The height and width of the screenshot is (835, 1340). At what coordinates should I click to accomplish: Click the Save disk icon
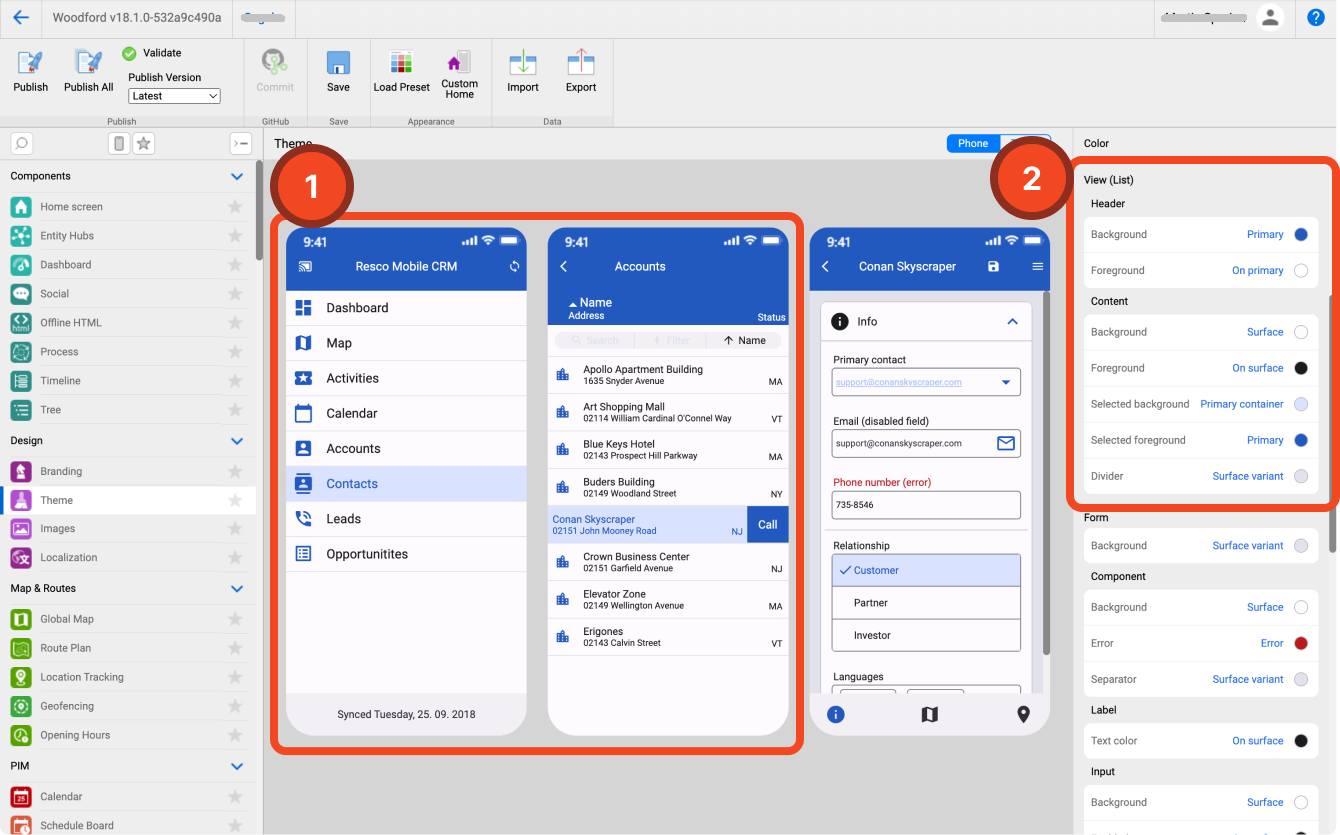(x=339, y=63)
